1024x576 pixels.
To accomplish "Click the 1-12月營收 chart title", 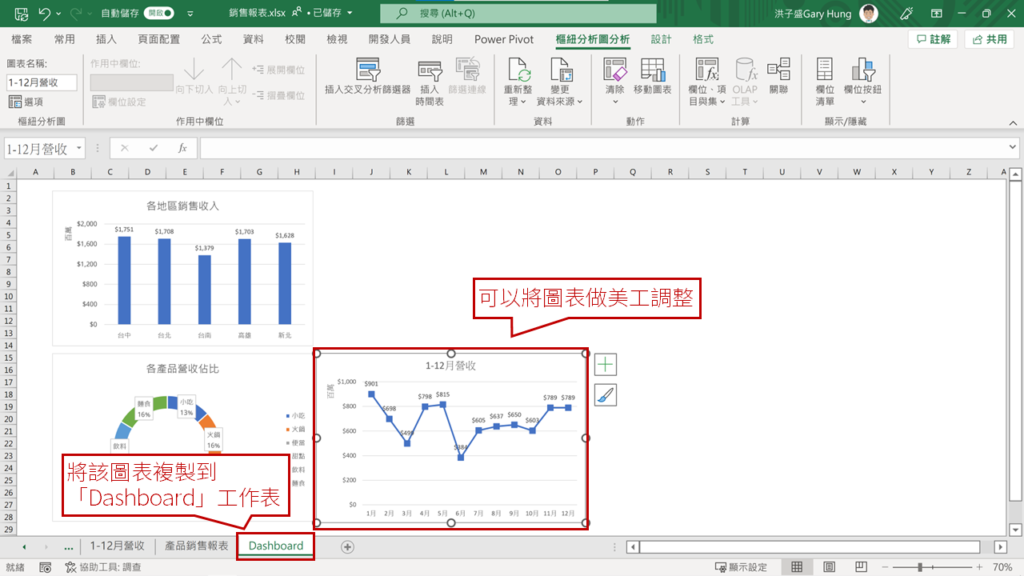I will (x=451, y=366).
